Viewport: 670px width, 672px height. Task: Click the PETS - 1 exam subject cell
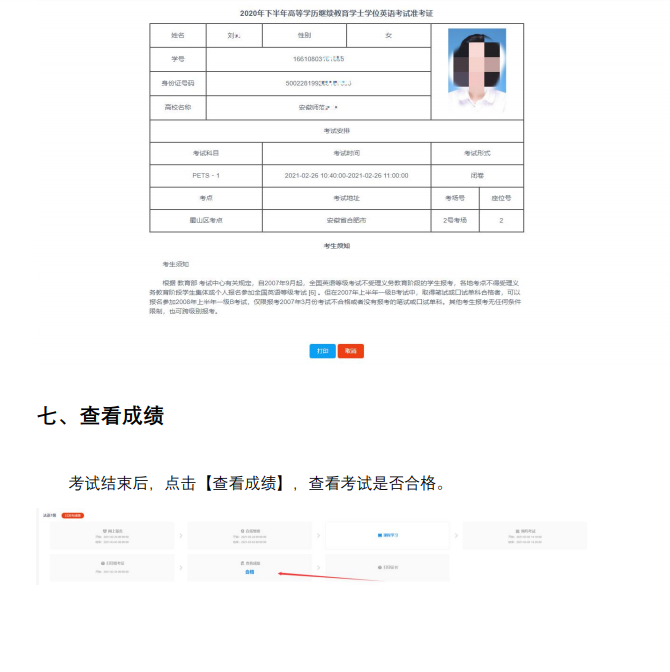click(206, 175)
